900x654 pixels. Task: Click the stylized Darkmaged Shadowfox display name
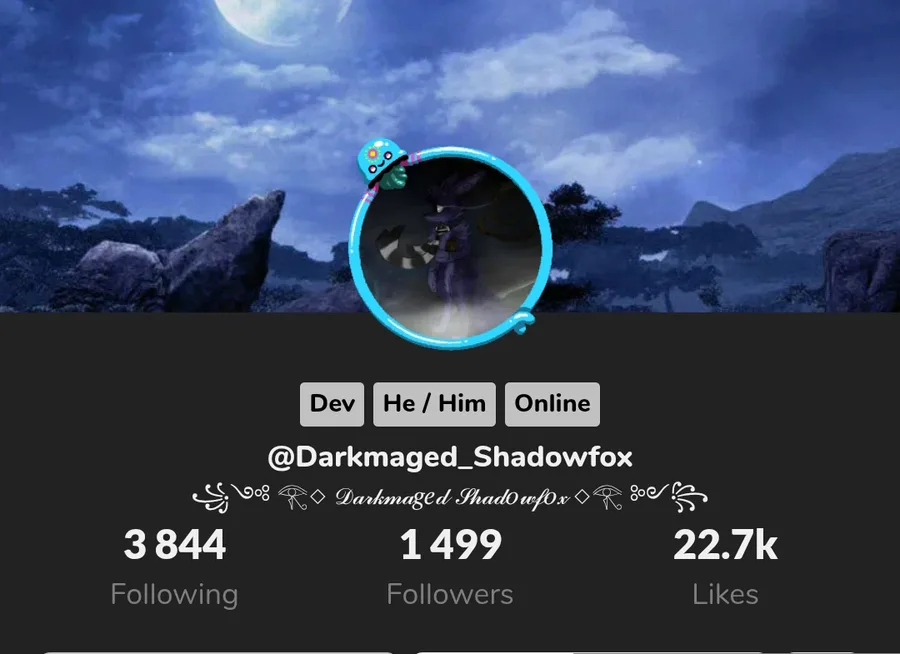pos(452,497)
